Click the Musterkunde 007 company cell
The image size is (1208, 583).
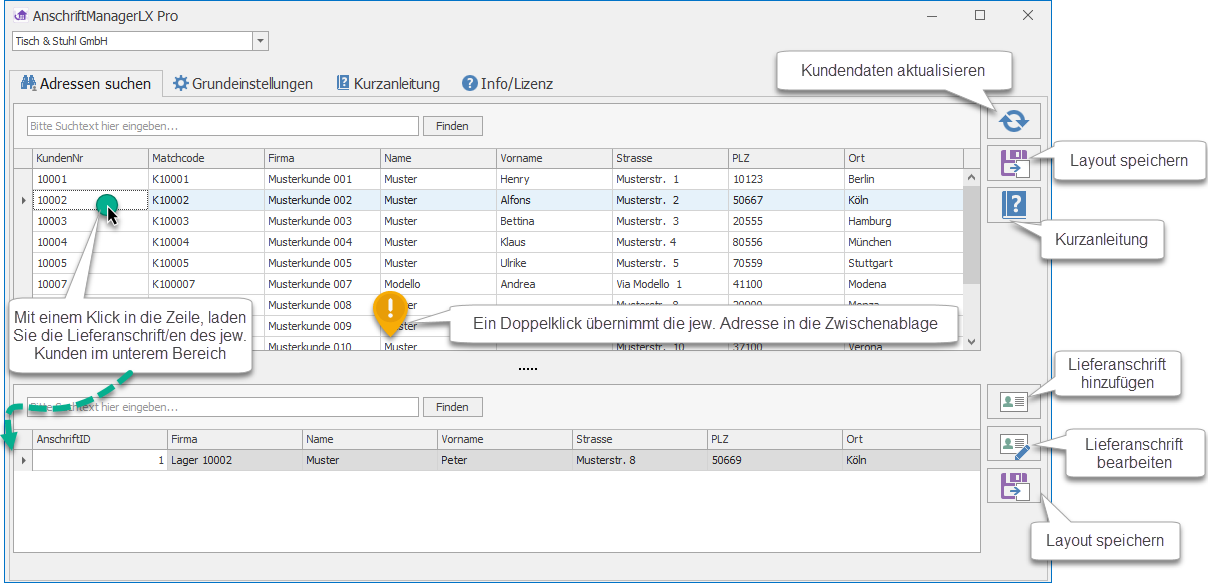(322, 284)
